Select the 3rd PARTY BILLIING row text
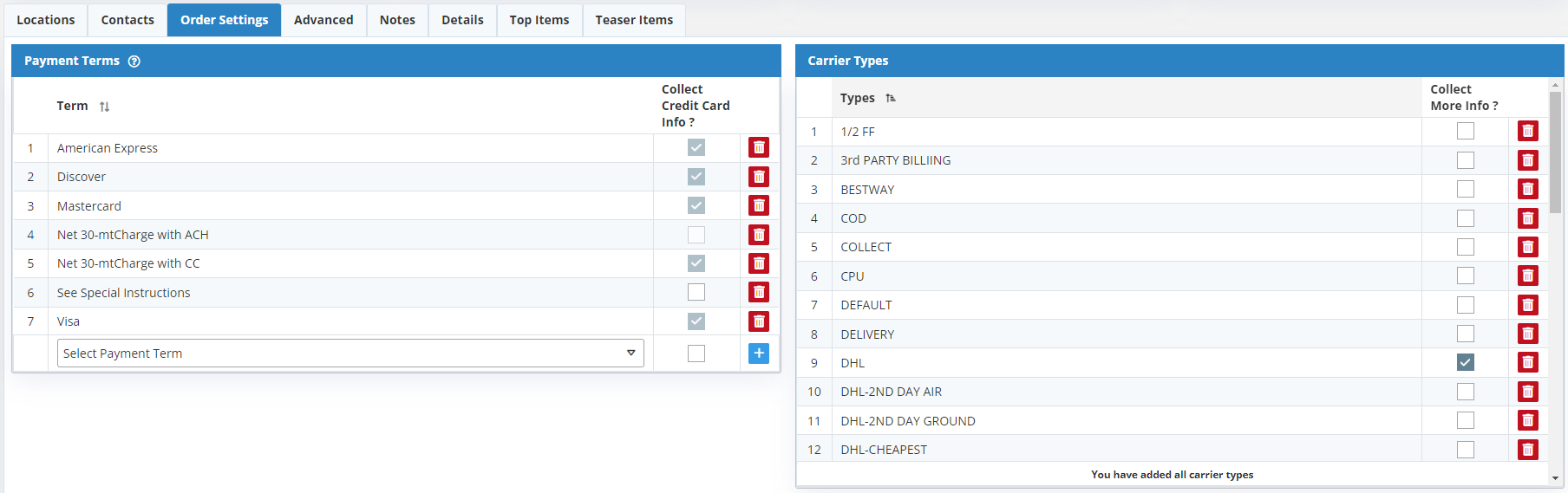1568x493 pixels. [895, 160]
